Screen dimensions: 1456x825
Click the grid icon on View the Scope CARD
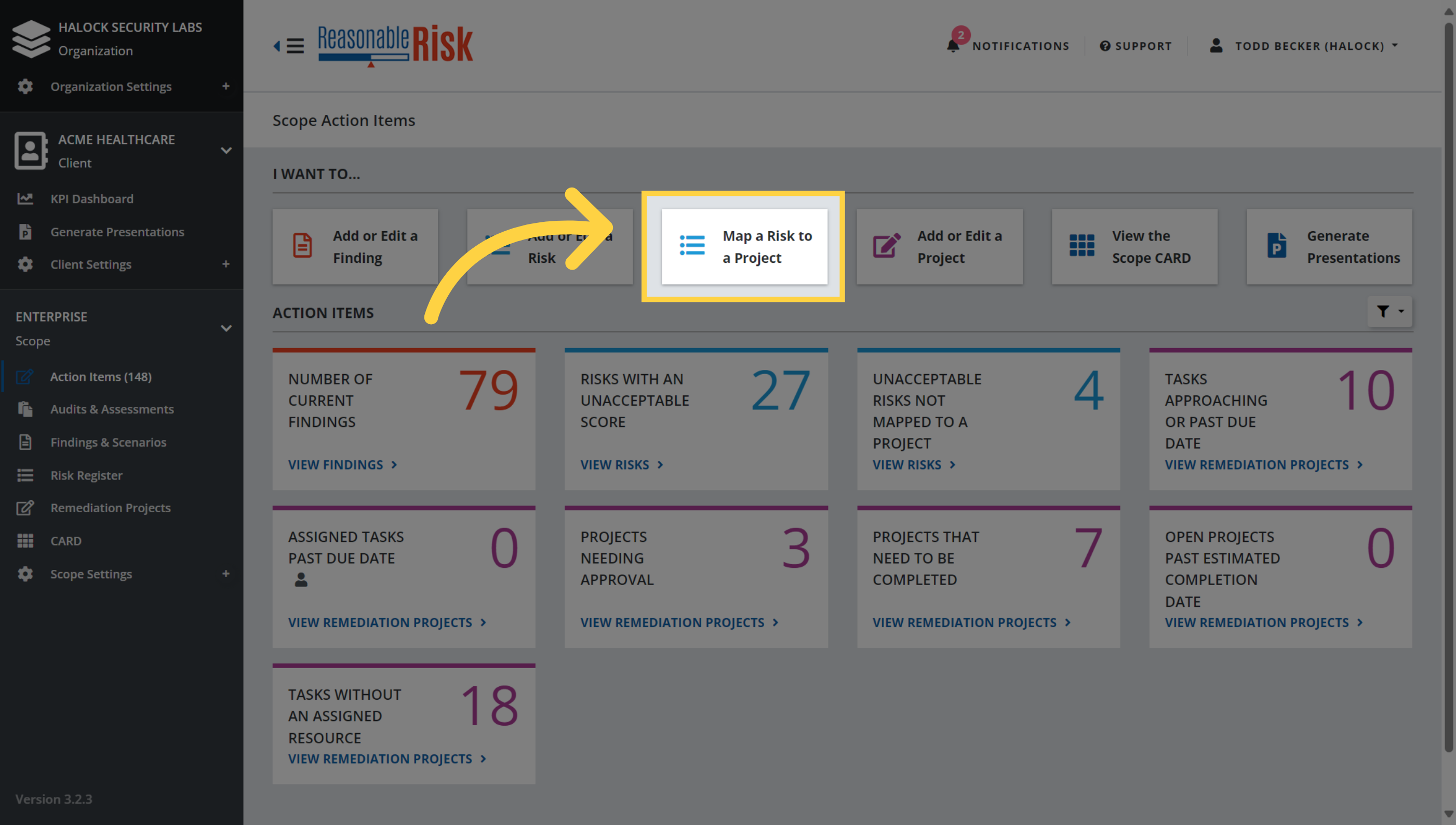pyautogui.click(x=1081, y=246)
